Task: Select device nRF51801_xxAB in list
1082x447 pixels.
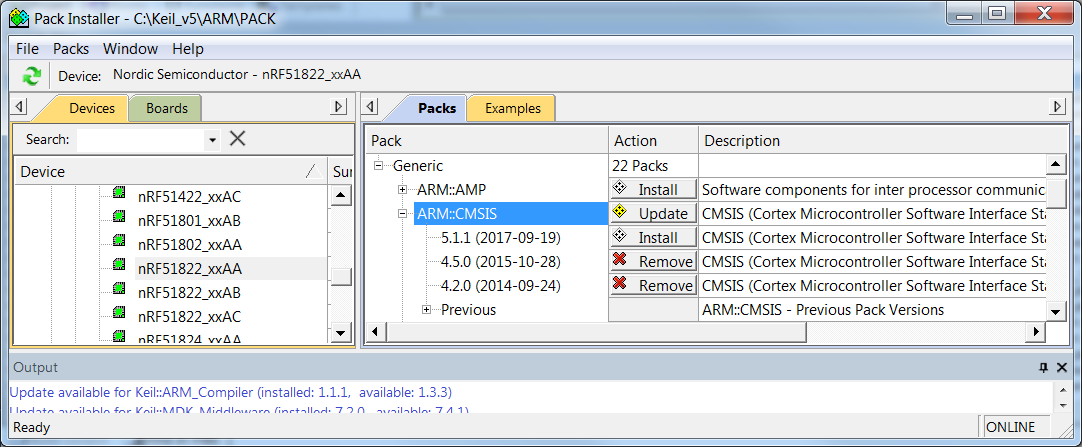Action: 189,221
